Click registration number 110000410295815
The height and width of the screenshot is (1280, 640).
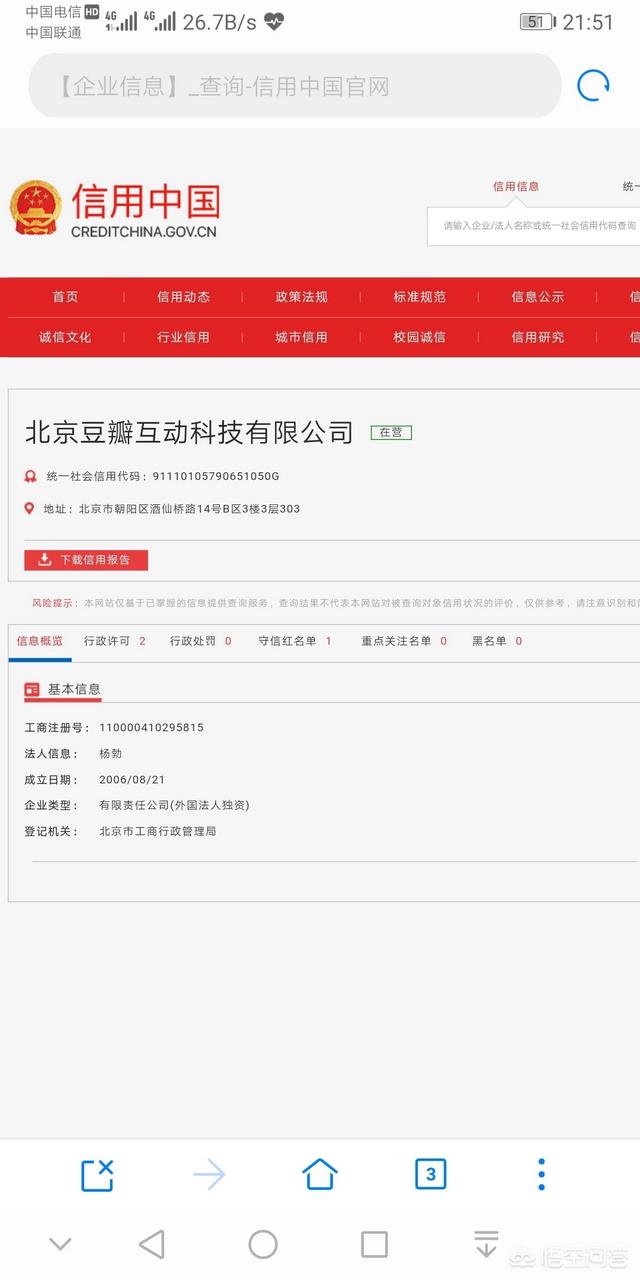(x=151, y=728)
